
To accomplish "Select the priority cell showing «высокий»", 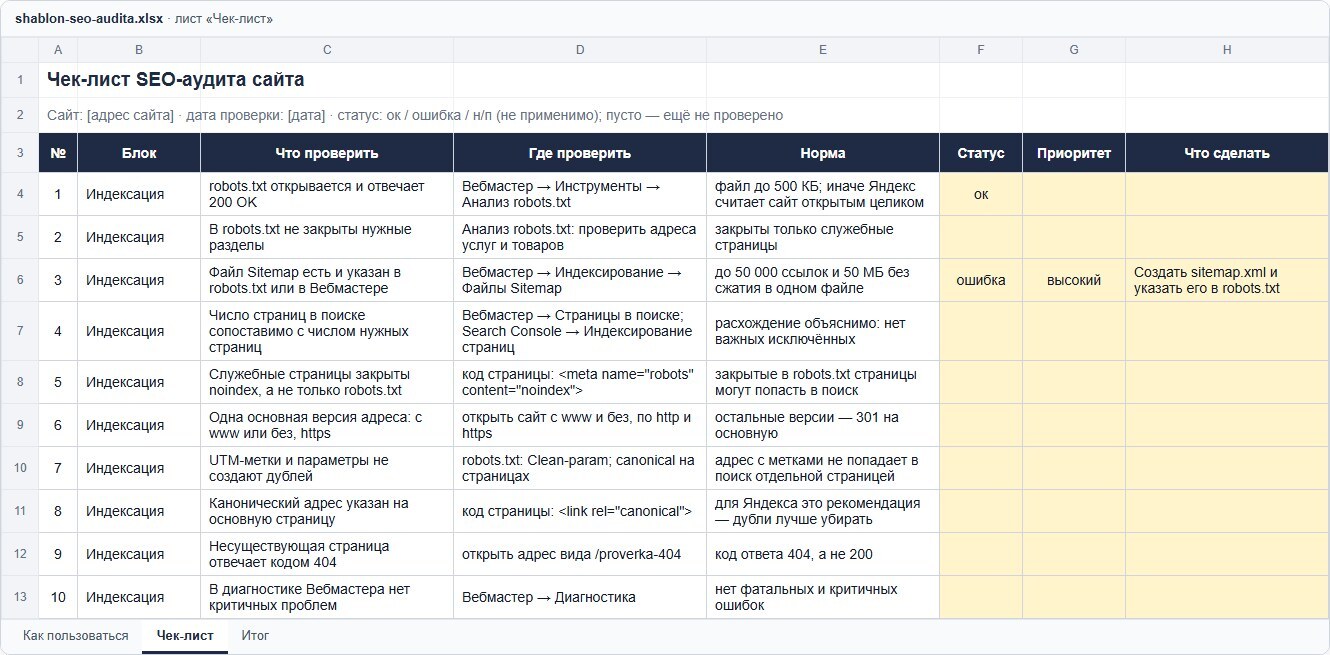I will coord(1074,280).
